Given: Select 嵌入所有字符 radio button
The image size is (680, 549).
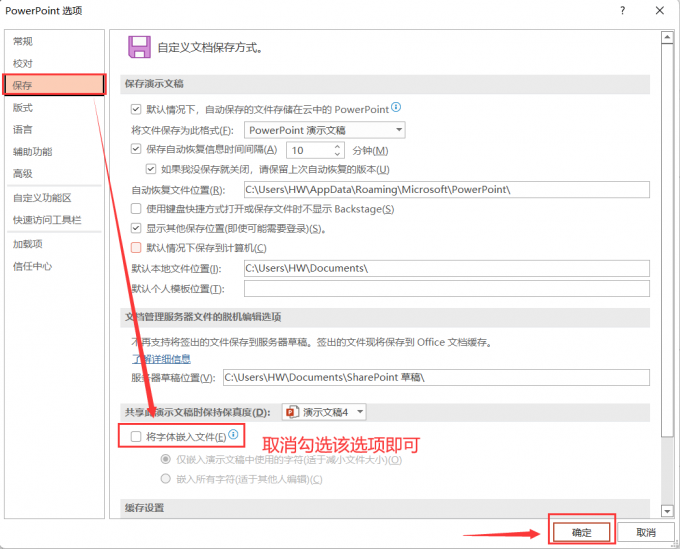Looking at the screenshot, I should click(165, 479).
